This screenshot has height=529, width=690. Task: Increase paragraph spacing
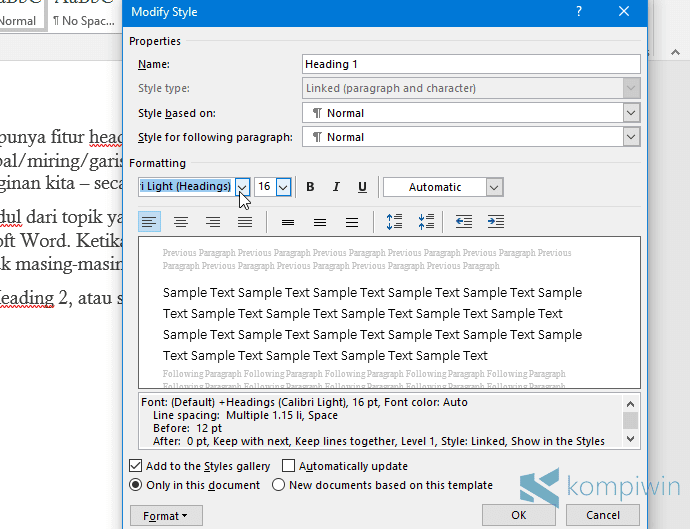pos(394,221)
